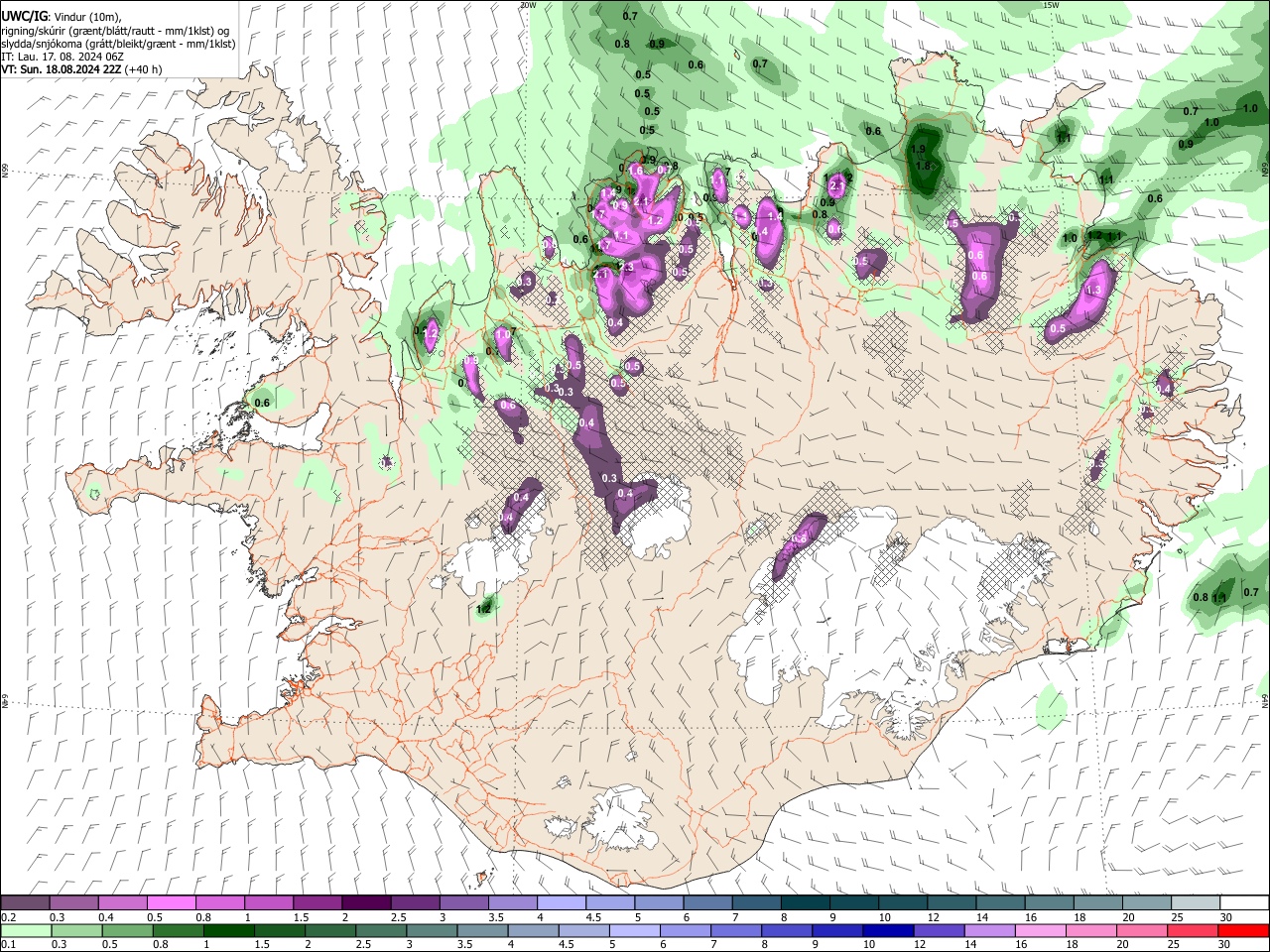This screenshot has width=1270, height=952.
Task: Click the magenta-purple 1.5 snow swatch
Action: (317, 903)
